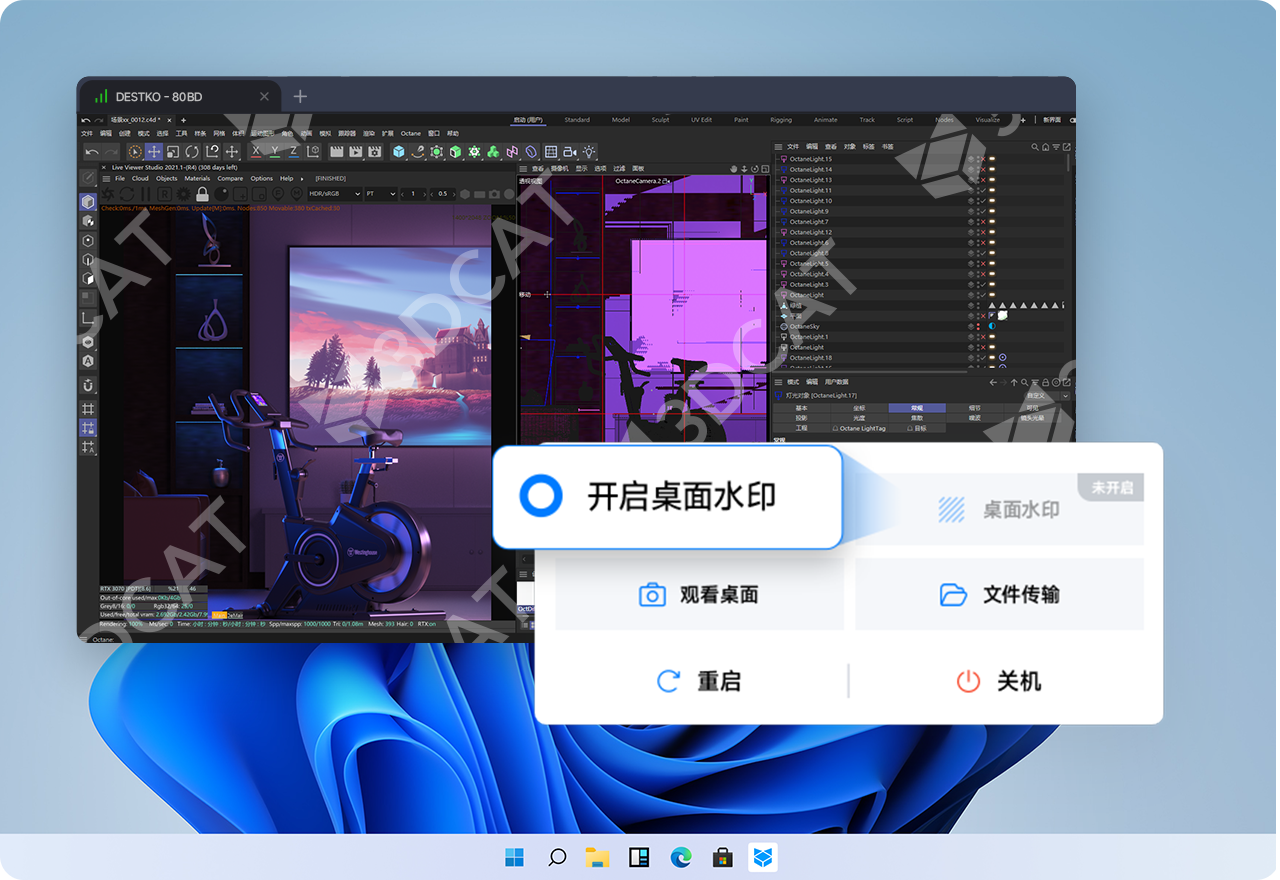
Task: Select the 开启桌面水印 radio button
Action: tap(542, 496)
